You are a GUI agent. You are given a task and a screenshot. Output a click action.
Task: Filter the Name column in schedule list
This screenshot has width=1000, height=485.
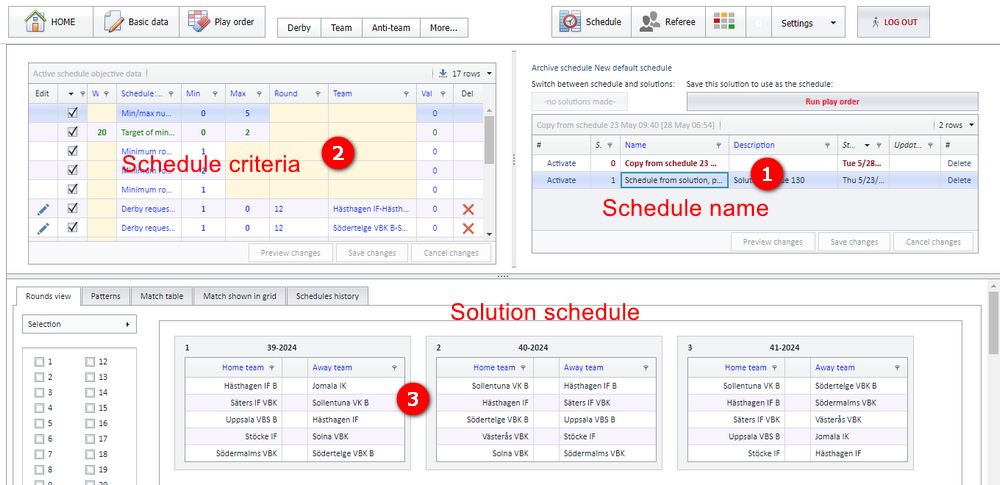[719, 146]
